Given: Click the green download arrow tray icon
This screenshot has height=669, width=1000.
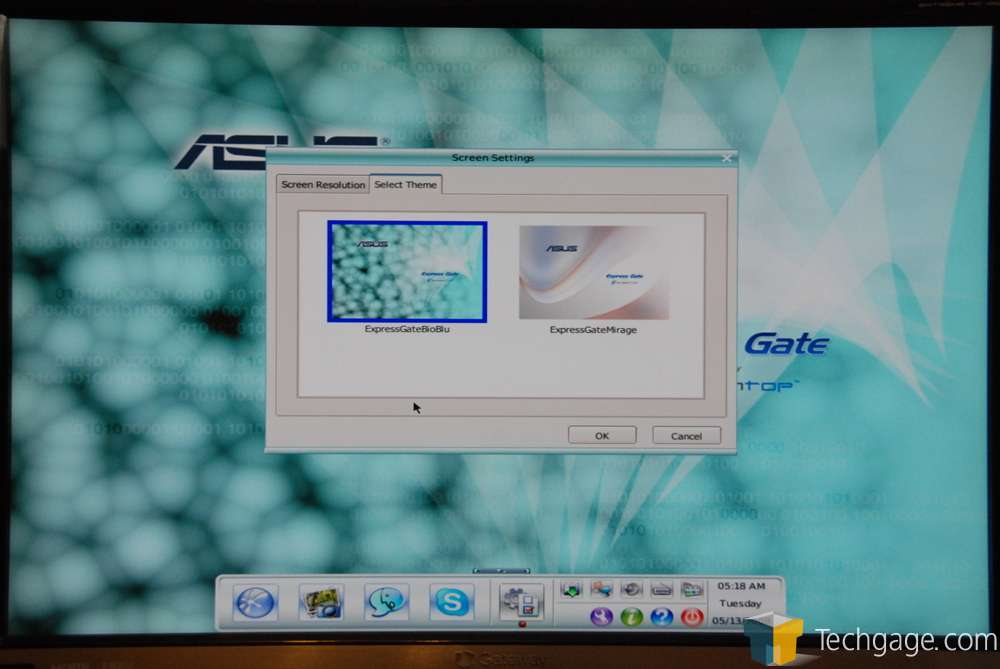Looking at the screenshot, I should click(x=571, y=590).
